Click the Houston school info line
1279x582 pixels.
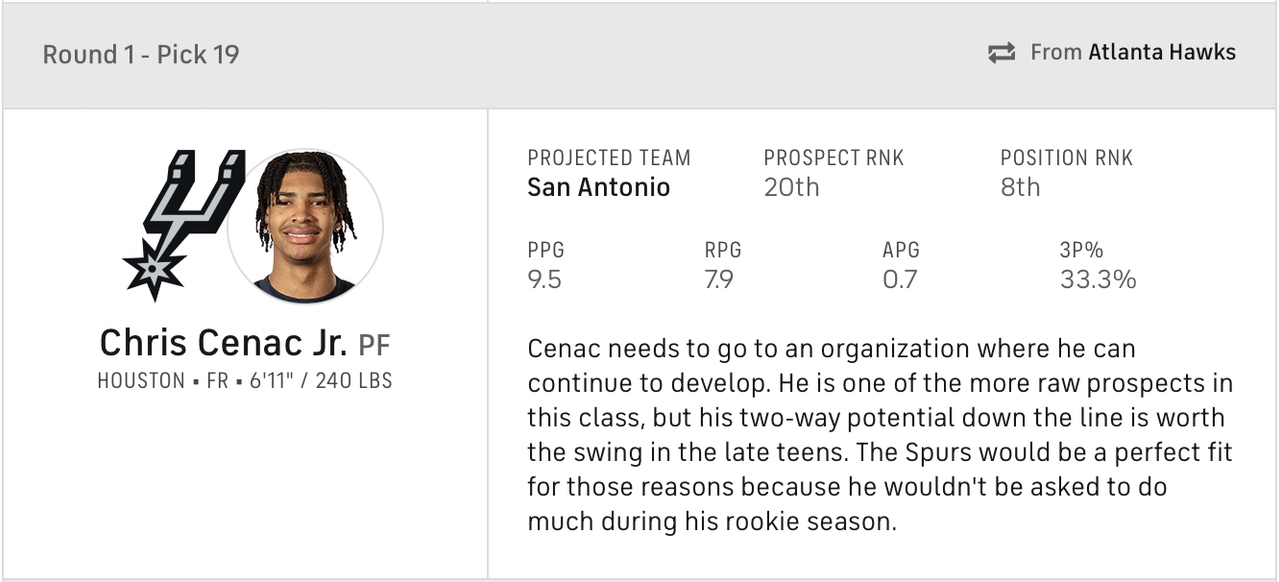pyautogui.click(x=244, y=381)
